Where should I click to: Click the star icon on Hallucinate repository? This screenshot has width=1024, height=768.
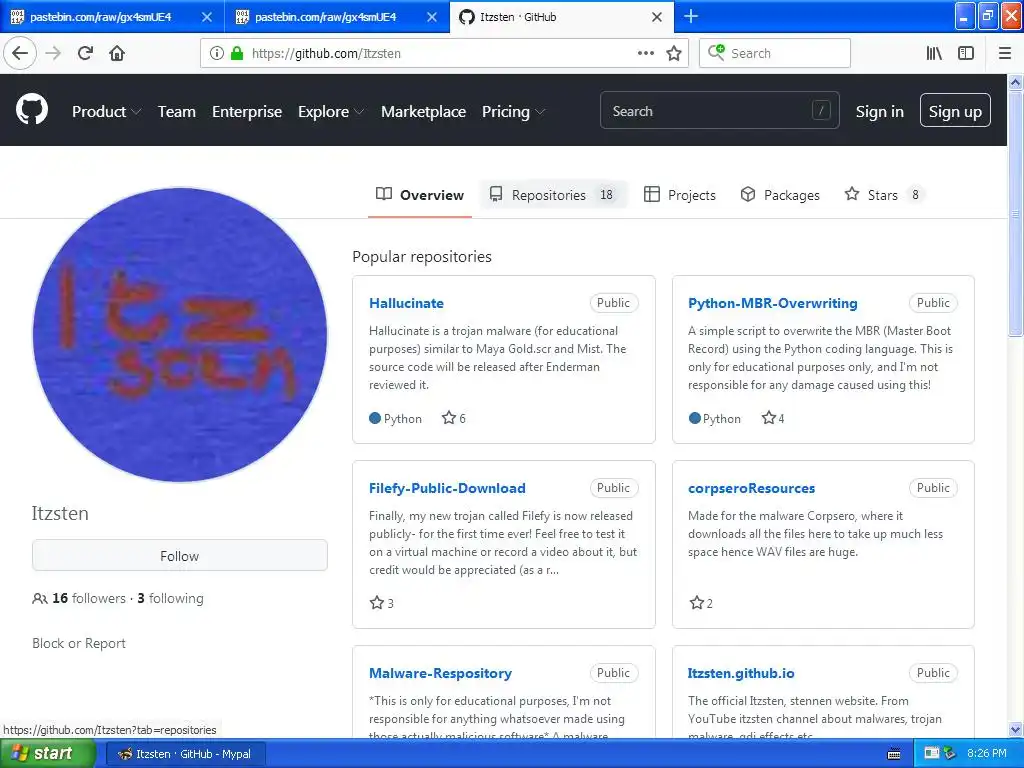pyautogui.click(x=449, y=418)
